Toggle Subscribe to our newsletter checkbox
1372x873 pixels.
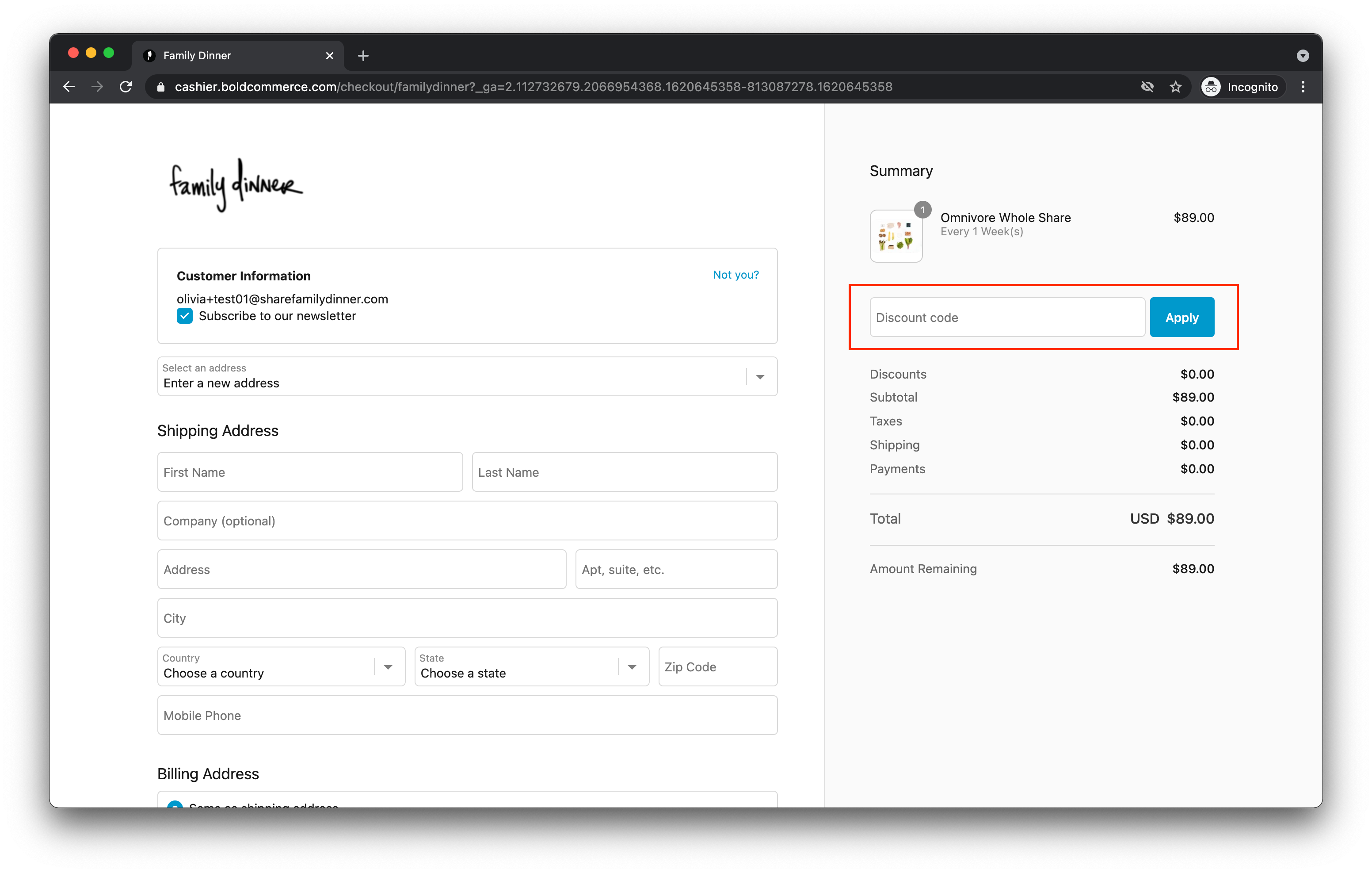(x=185, y=316)
